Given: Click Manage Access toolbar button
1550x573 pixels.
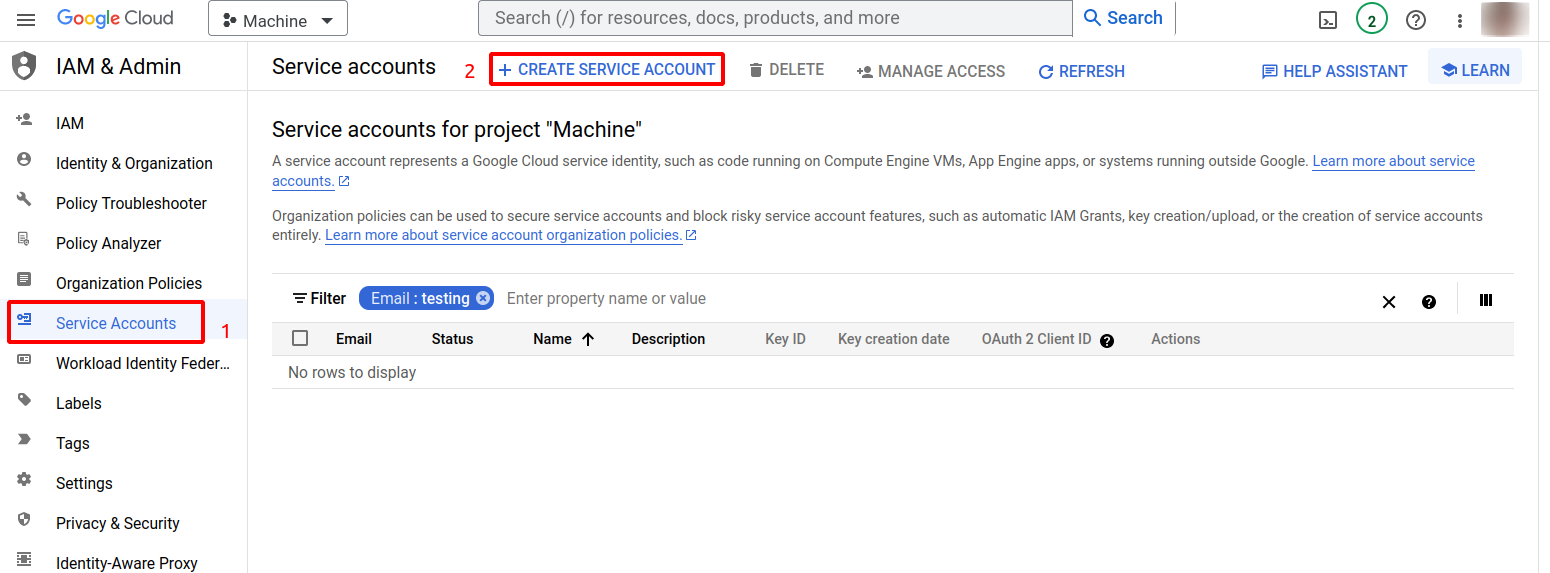Looking at the screenshot, I should click(x=931, y=72).
